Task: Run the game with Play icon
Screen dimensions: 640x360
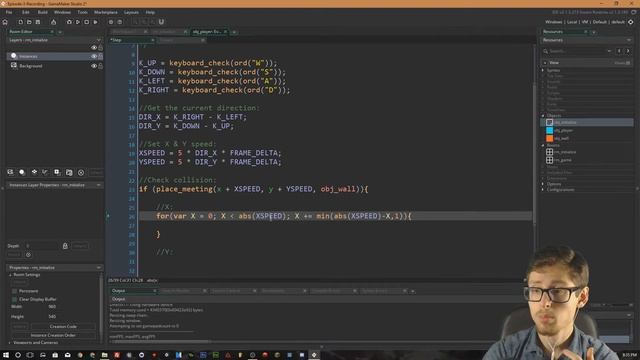Action: [x=78, y=22]
